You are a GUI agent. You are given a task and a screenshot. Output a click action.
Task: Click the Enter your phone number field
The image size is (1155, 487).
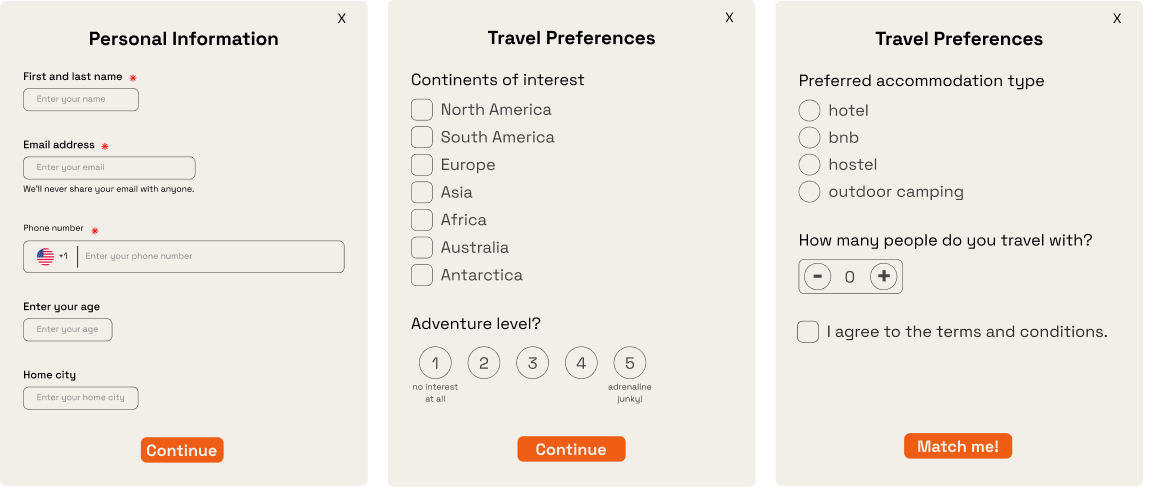point(210,257)
